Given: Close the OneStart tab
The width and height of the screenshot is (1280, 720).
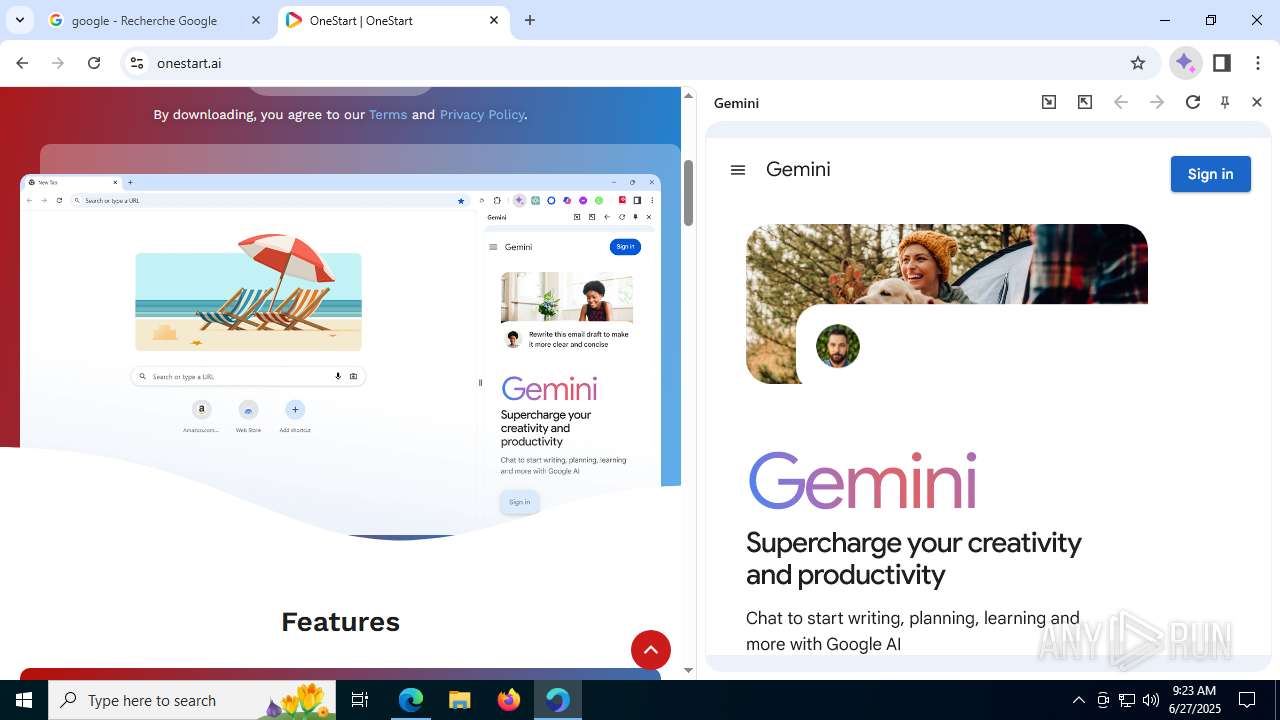Looking at the screenshot, I should pos(494,20).
